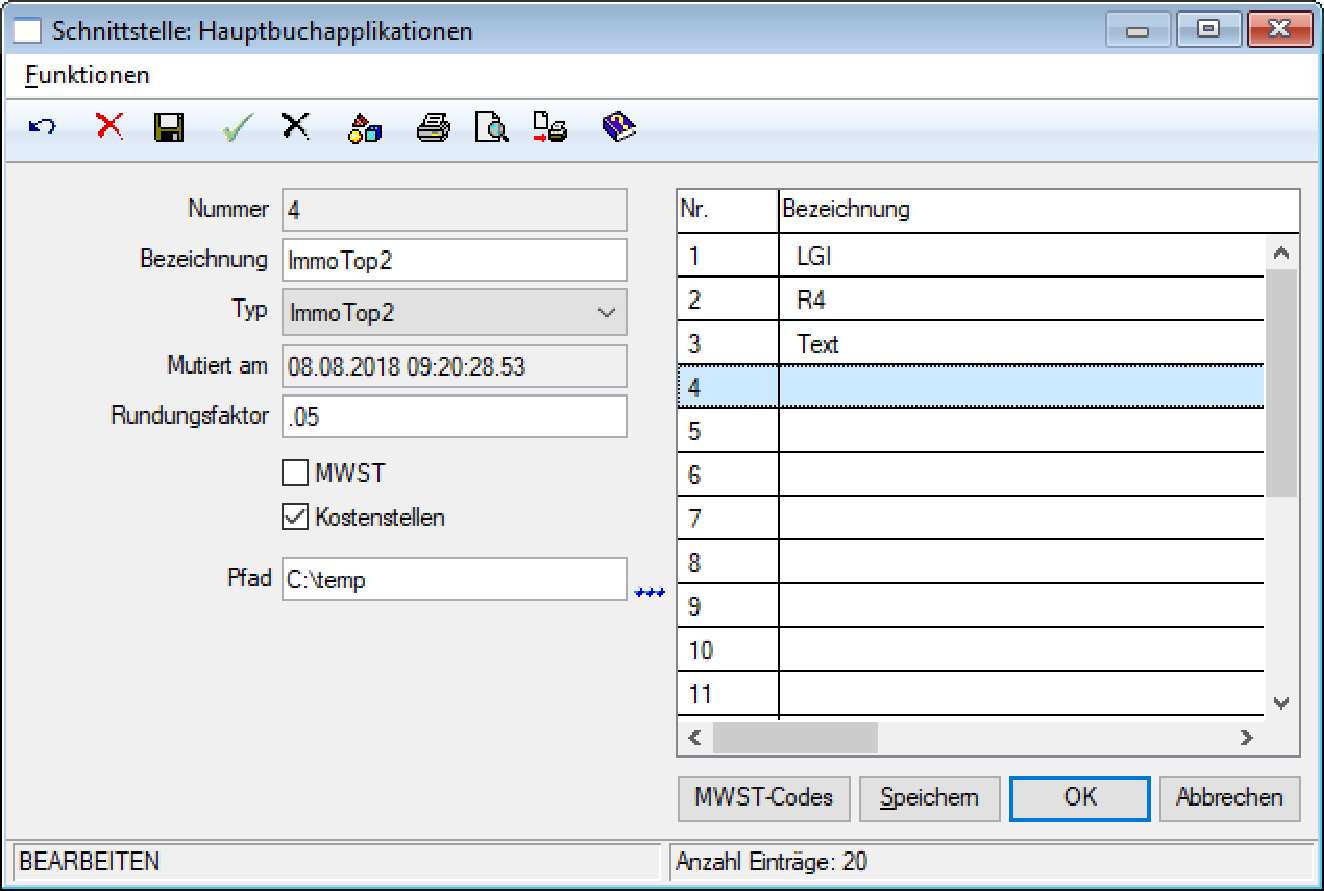The image size is (1324, 891).
Task: Click the Nr. column header
Action: click(x=728, y=210)
